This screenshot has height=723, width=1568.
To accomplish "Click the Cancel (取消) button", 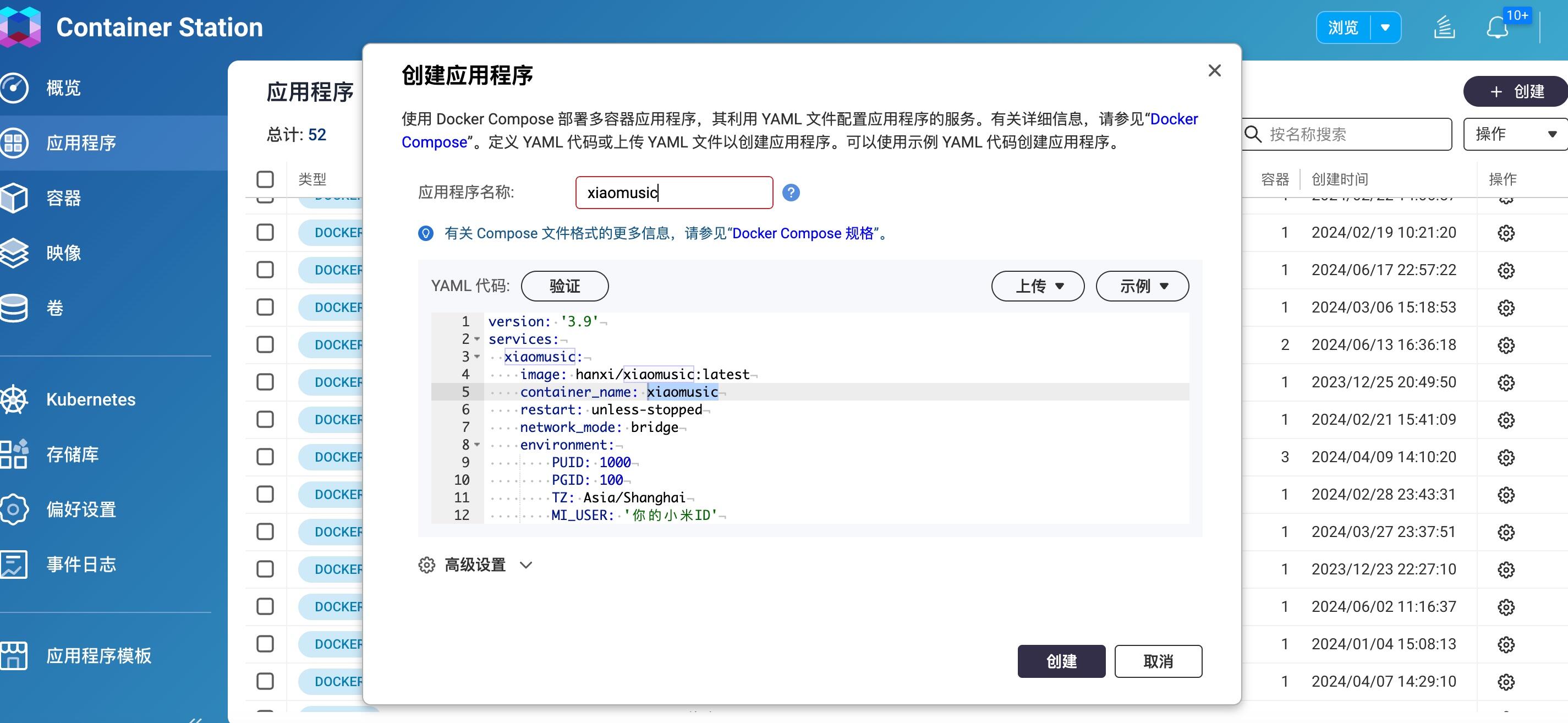I will pyautogui.click(x=1158, y=661).
